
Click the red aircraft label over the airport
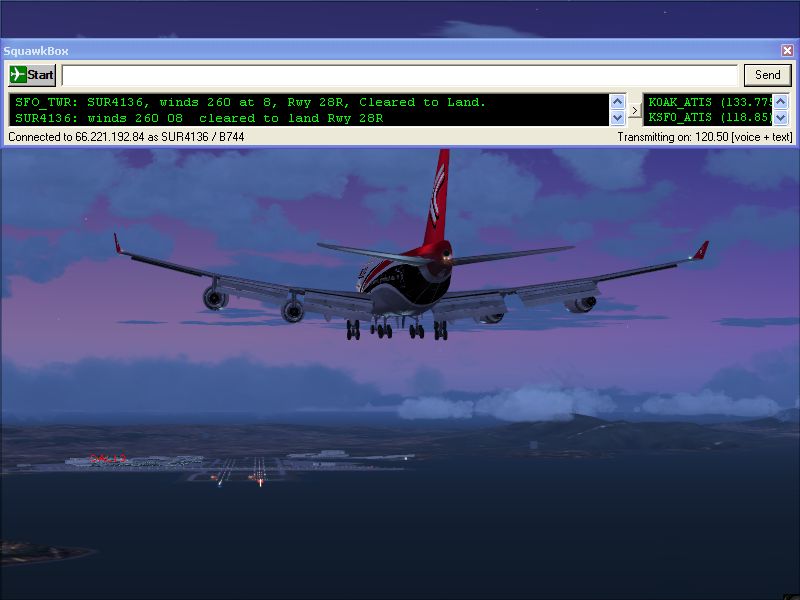(108, 458)
